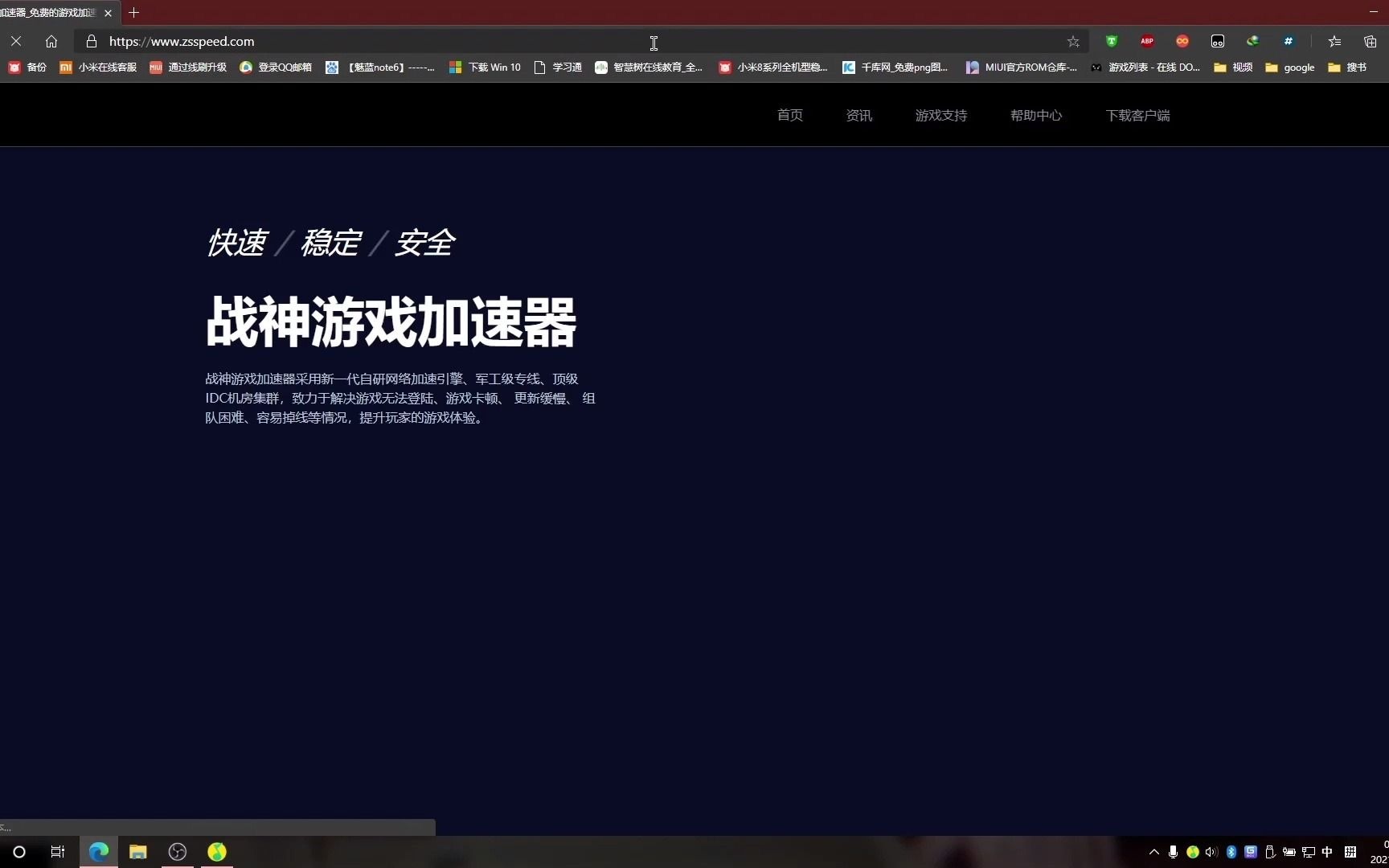
Task: Open the Windows Cortana circle button
Action: tap(19, 852)
